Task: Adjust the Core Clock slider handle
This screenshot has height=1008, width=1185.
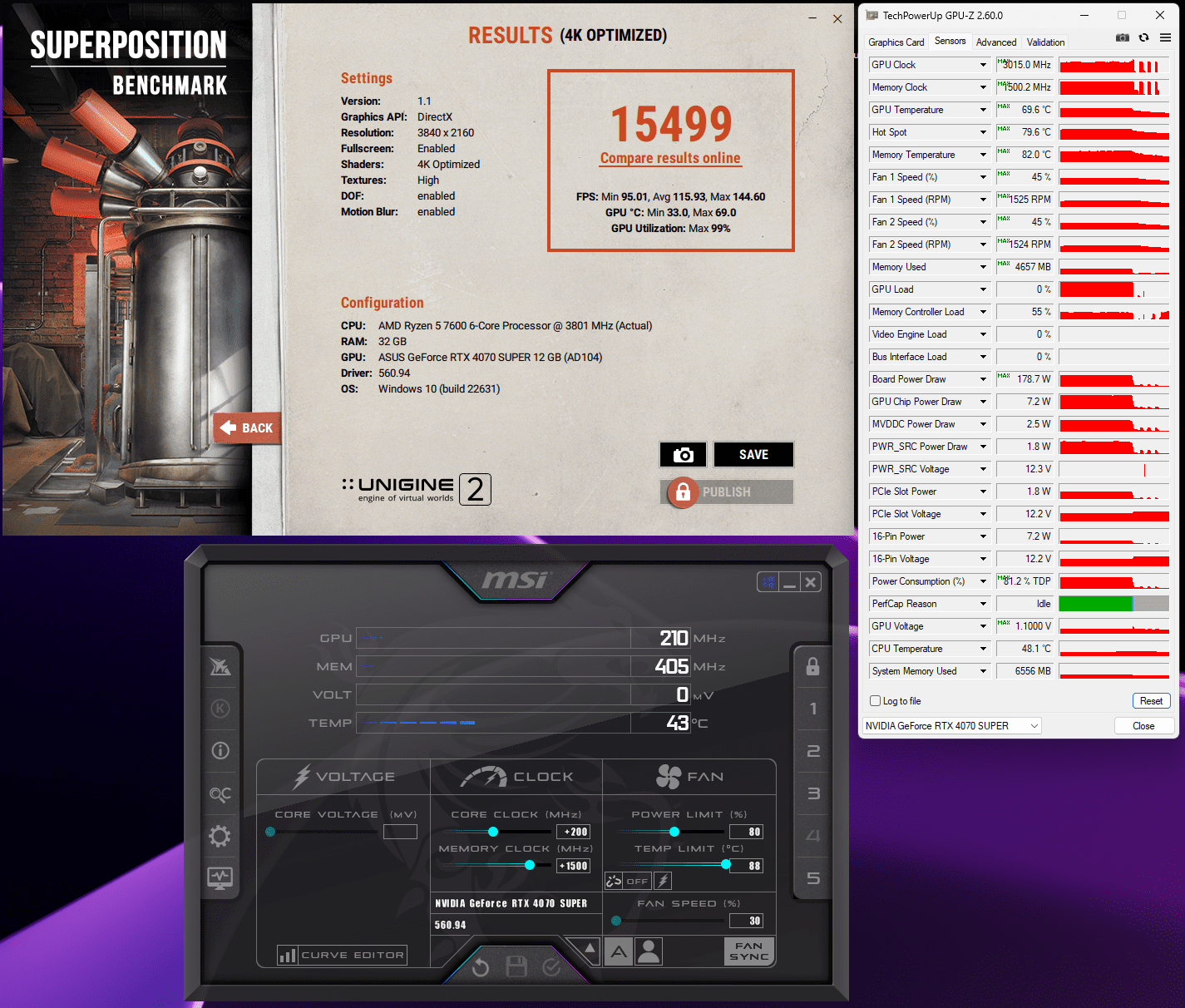Action: [493, 832]
